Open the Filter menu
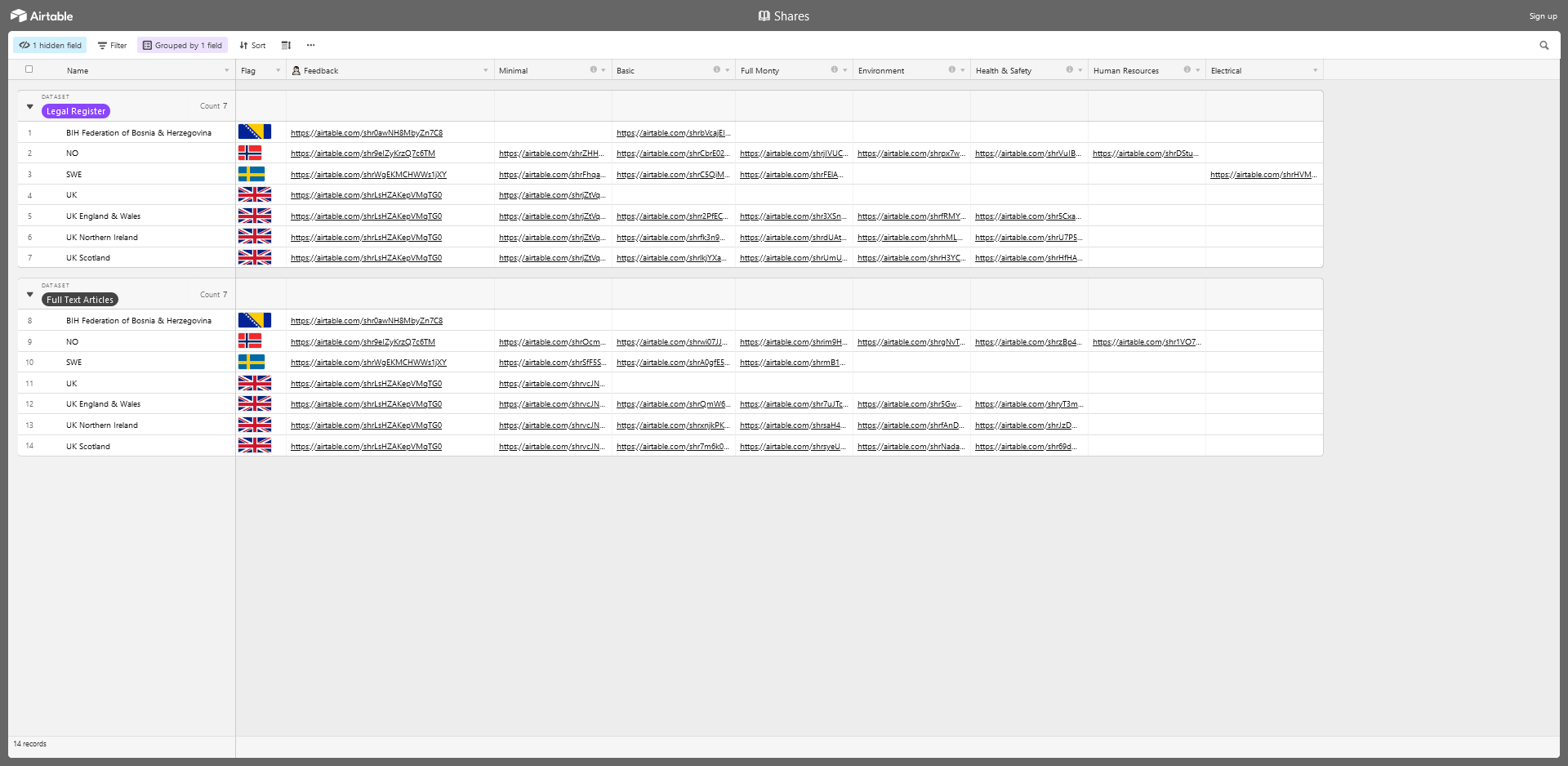The height and width of the screenshot is (766, 1568). pos(112,46)
